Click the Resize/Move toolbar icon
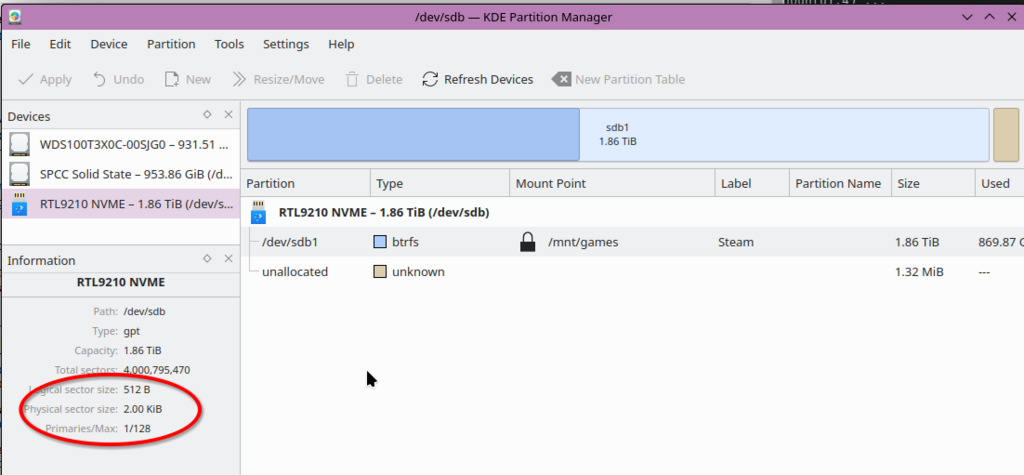Viewport: 1024px width, 475px height. 239,79
